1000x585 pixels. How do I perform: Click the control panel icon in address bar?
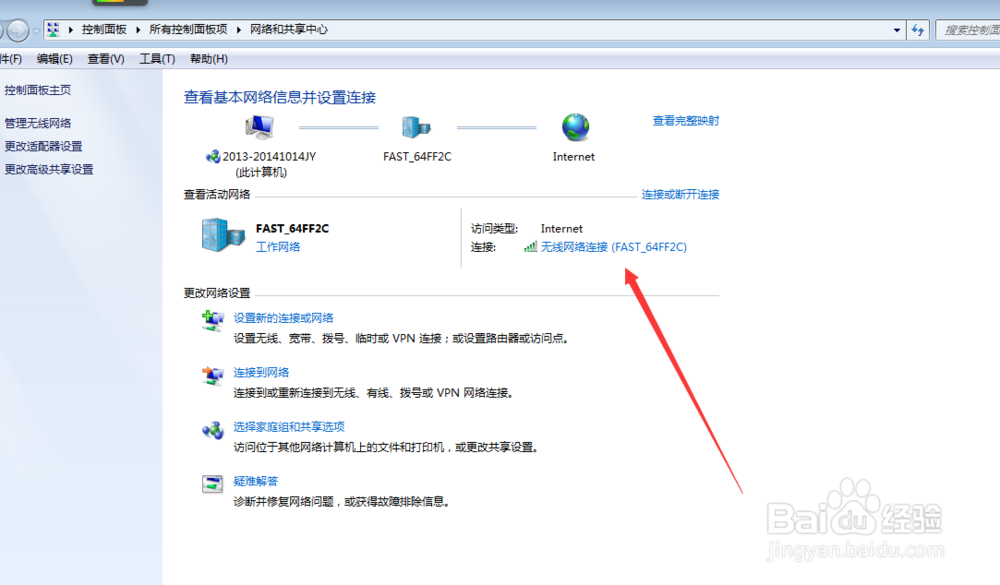(53, 29)
